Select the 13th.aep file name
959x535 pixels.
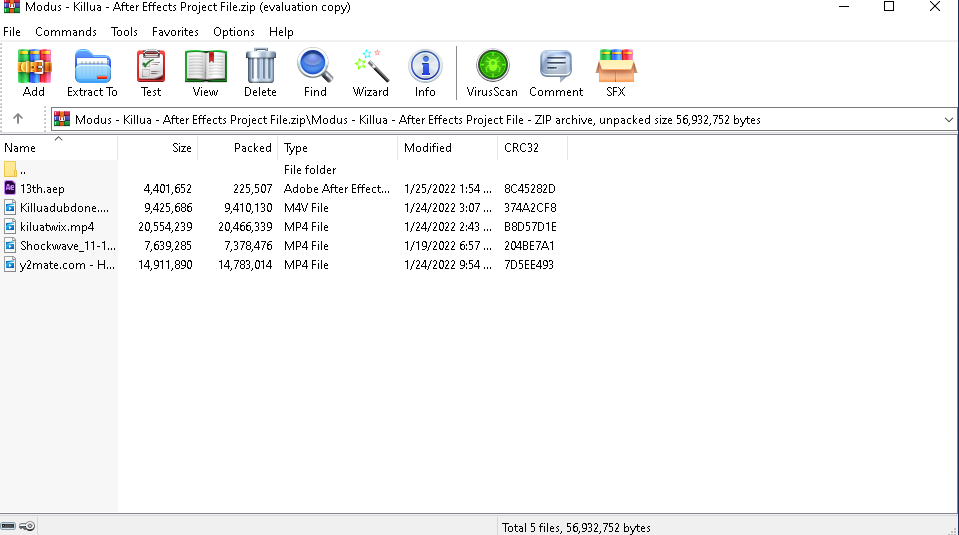coord(42,189)
